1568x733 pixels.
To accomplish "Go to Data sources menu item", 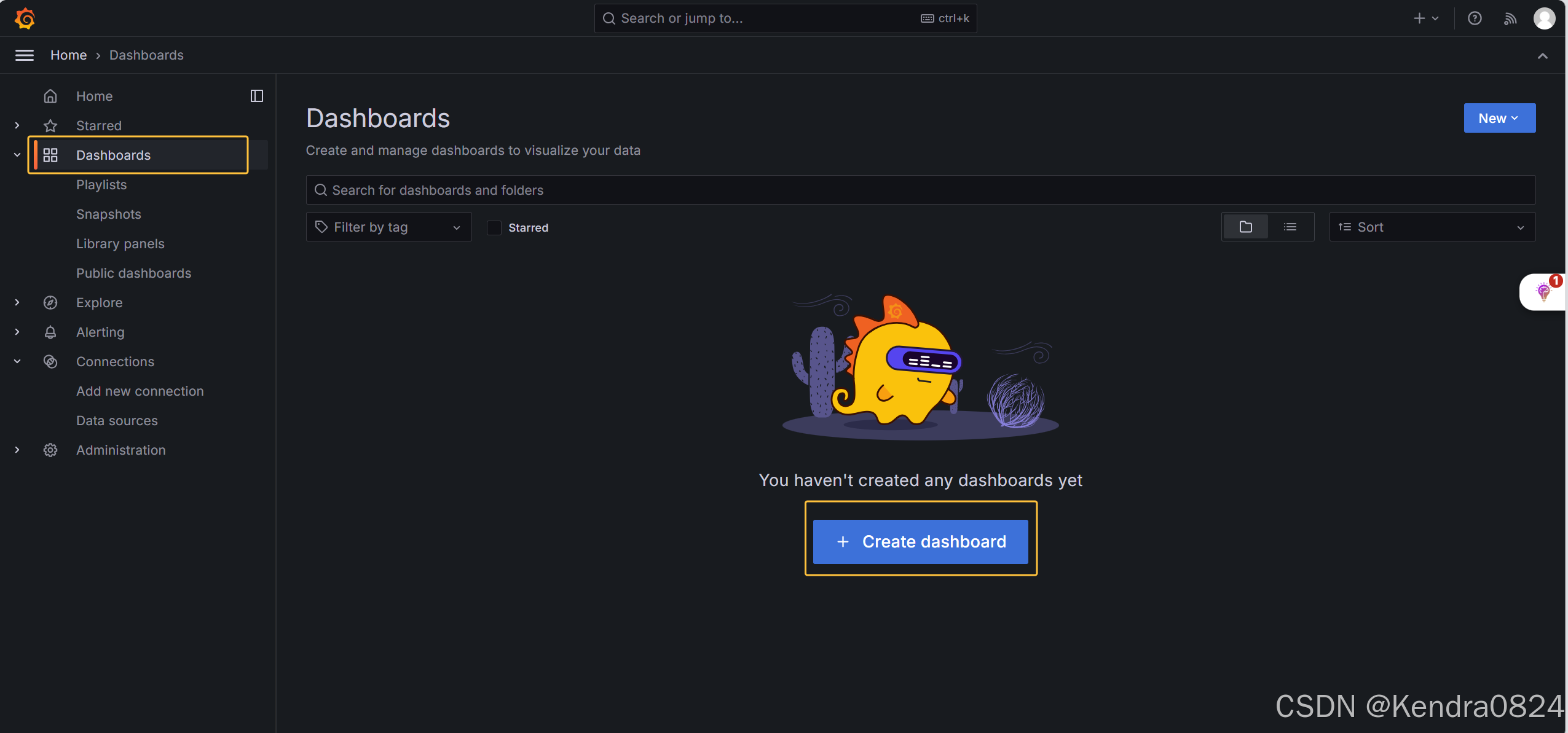I will [117, 420].
